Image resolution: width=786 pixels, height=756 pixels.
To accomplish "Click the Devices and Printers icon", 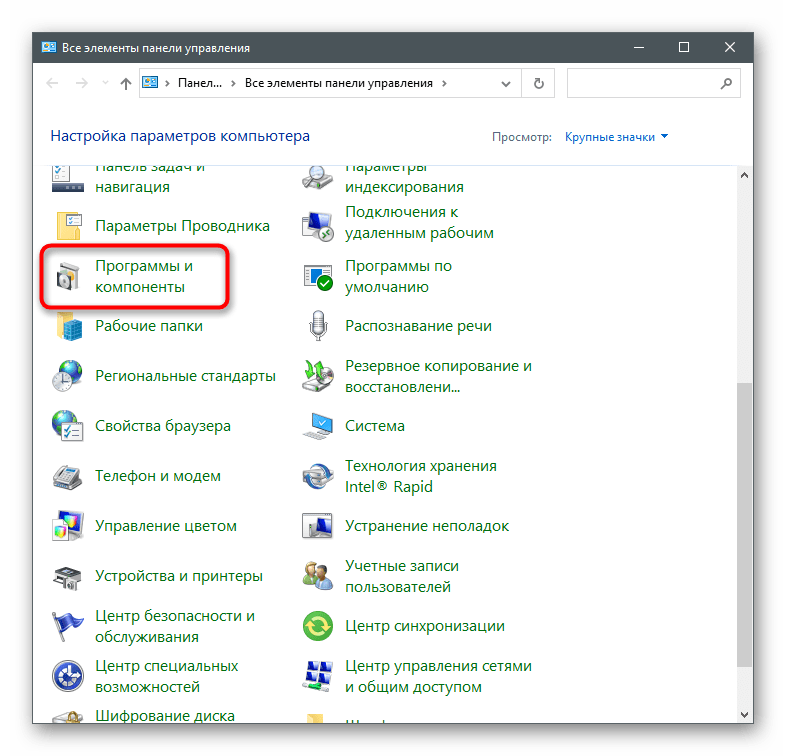I will coord(67,577).
